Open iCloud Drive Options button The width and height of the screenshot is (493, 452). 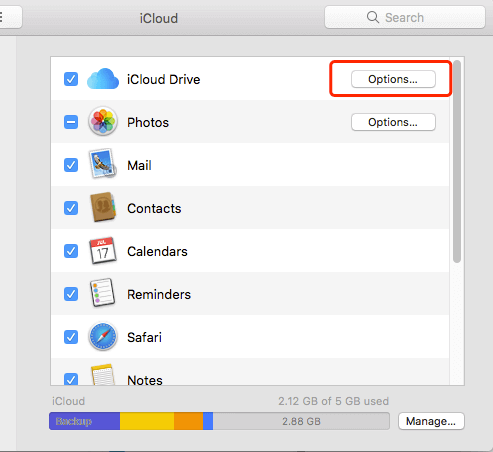point(393,79)
